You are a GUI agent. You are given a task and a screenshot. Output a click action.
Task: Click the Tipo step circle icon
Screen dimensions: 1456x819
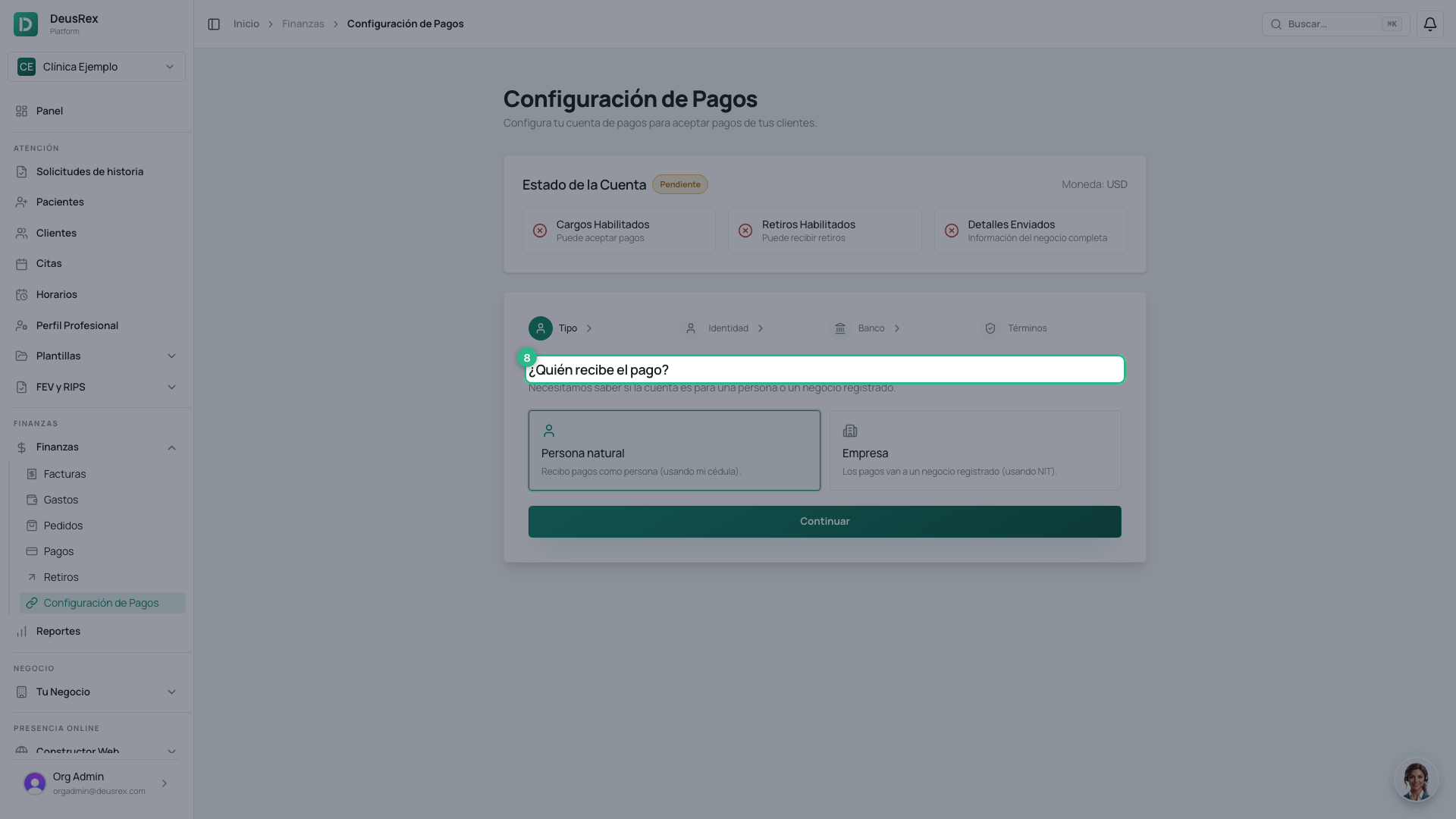point(541,328)
